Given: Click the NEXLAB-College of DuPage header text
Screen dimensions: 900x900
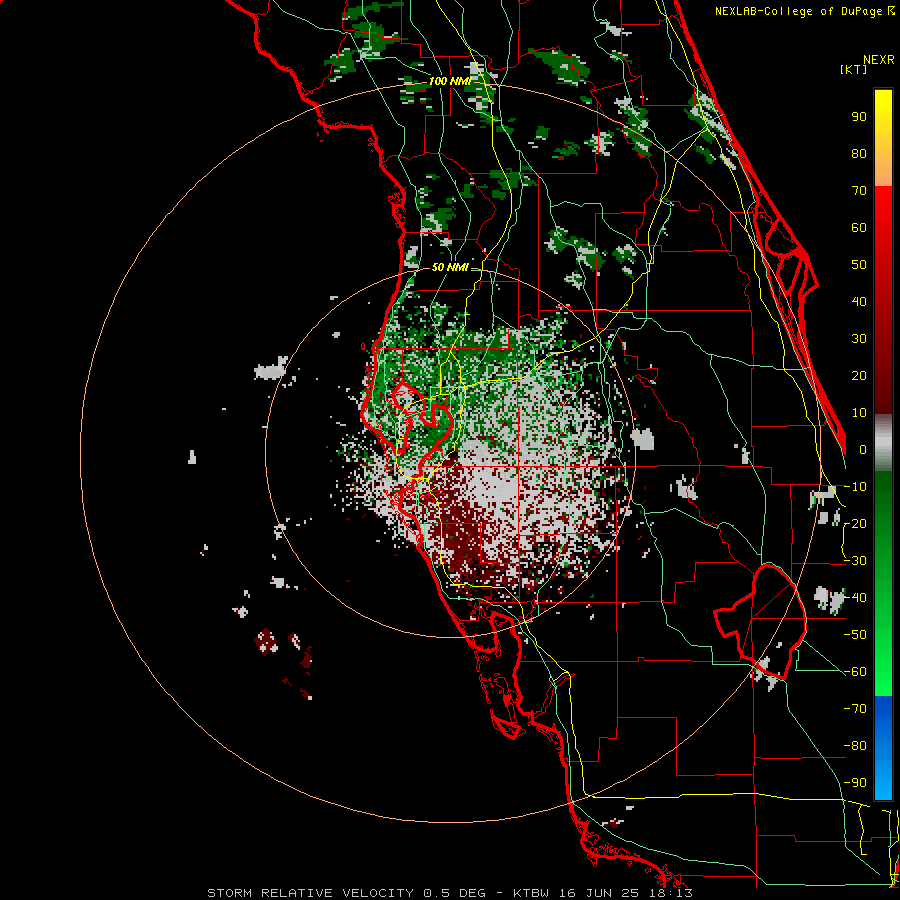Looking at the screenshot, I should pos(800,11).
